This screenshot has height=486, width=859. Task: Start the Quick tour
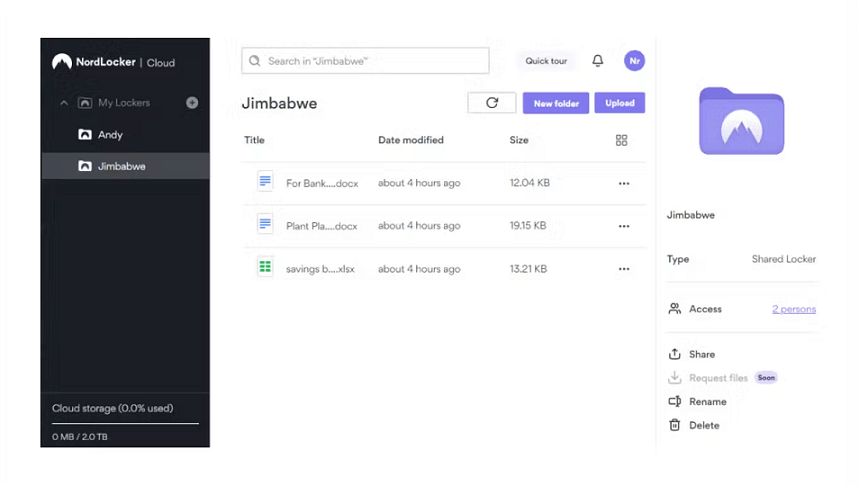[x=546, y=61]
